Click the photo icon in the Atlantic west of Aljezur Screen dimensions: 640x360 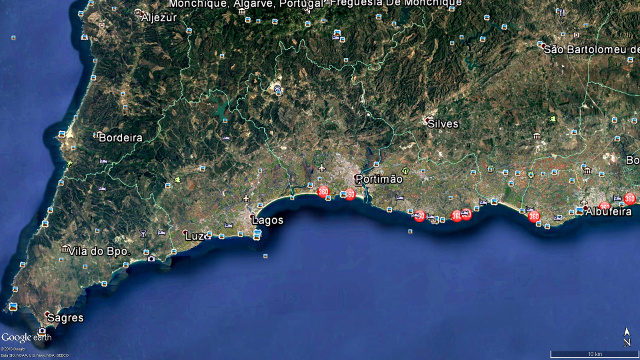tap(13, 38)
